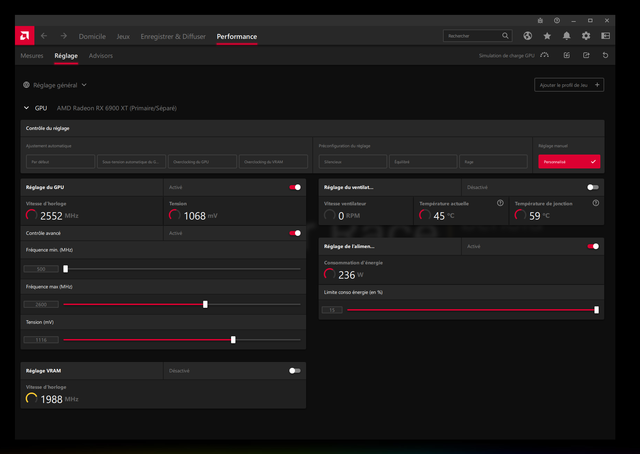Screen dimensions: 640x454
Task: Click the reset tuning arrow icon
Action: (x=605, y=56)
